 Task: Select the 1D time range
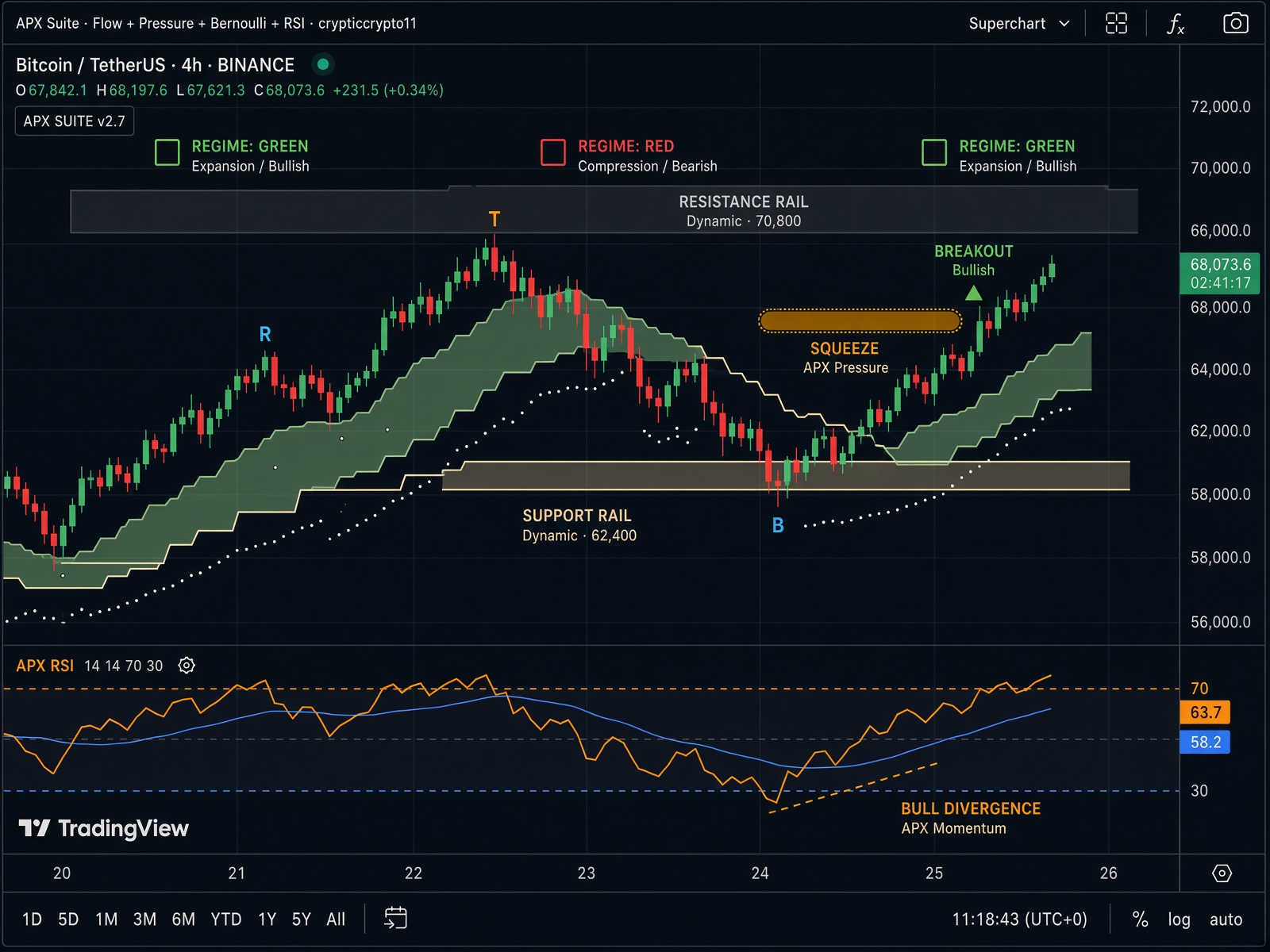tap(32, 919)
